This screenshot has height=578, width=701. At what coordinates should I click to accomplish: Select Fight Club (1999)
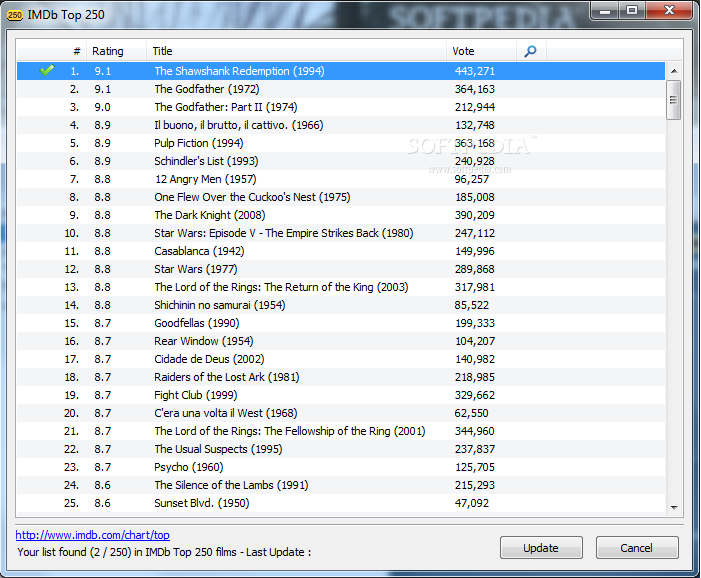pyautogui.click(x=341, y=395)
